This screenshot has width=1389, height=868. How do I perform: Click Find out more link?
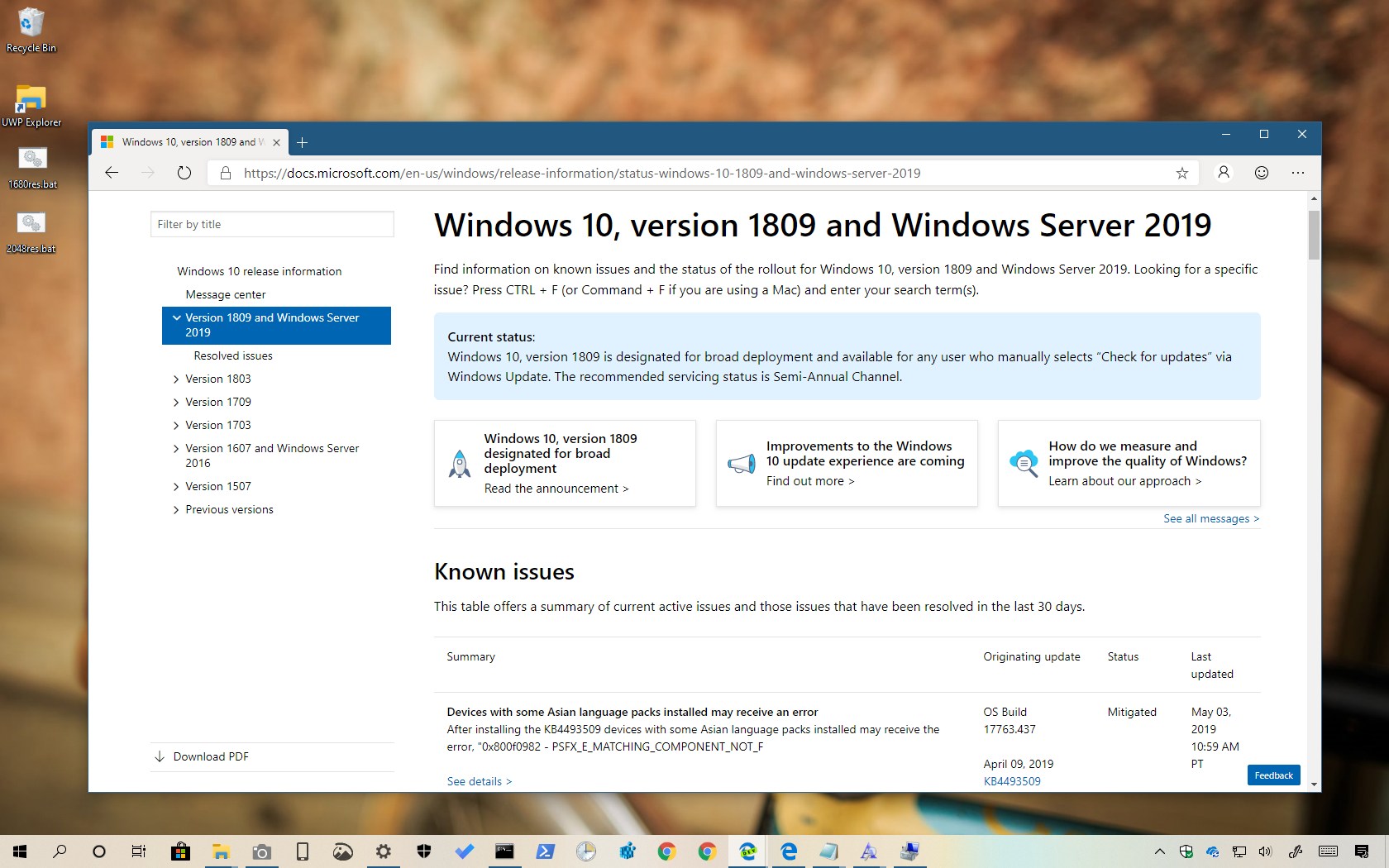click(x=810, y=481)
